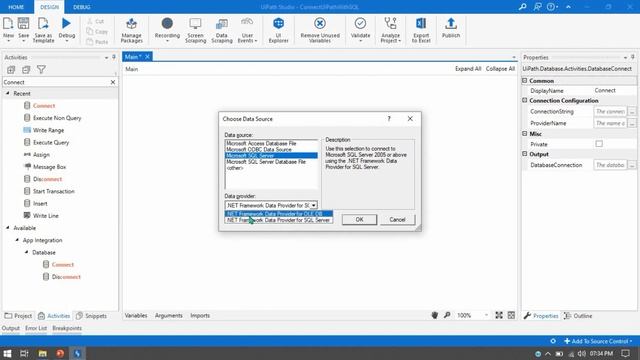Start the Debug play button
The image size is (640, 360).
tap(67, 24)
